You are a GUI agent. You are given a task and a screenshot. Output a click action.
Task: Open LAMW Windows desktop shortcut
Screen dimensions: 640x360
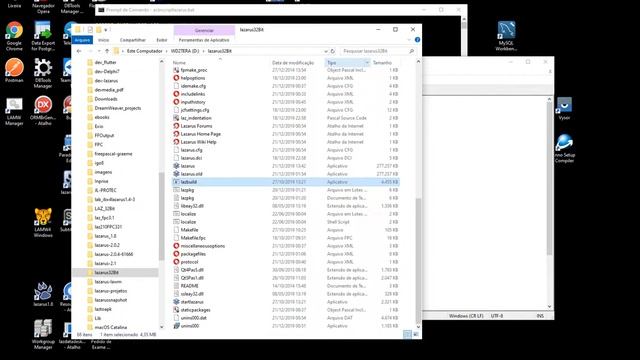[43, 222]
